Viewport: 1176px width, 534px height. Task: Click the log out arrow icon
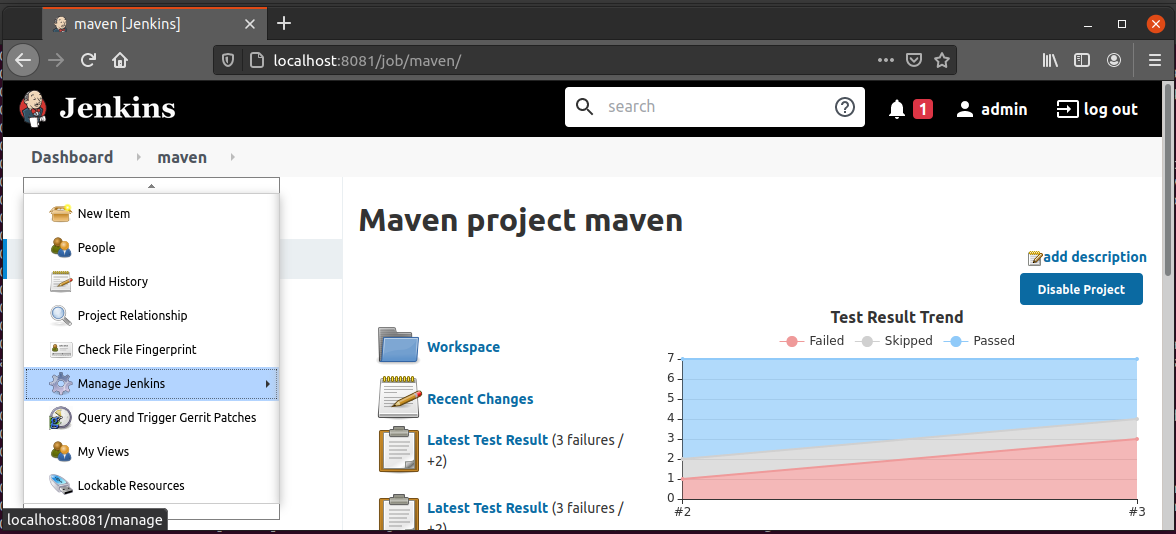pos(1067,110)
